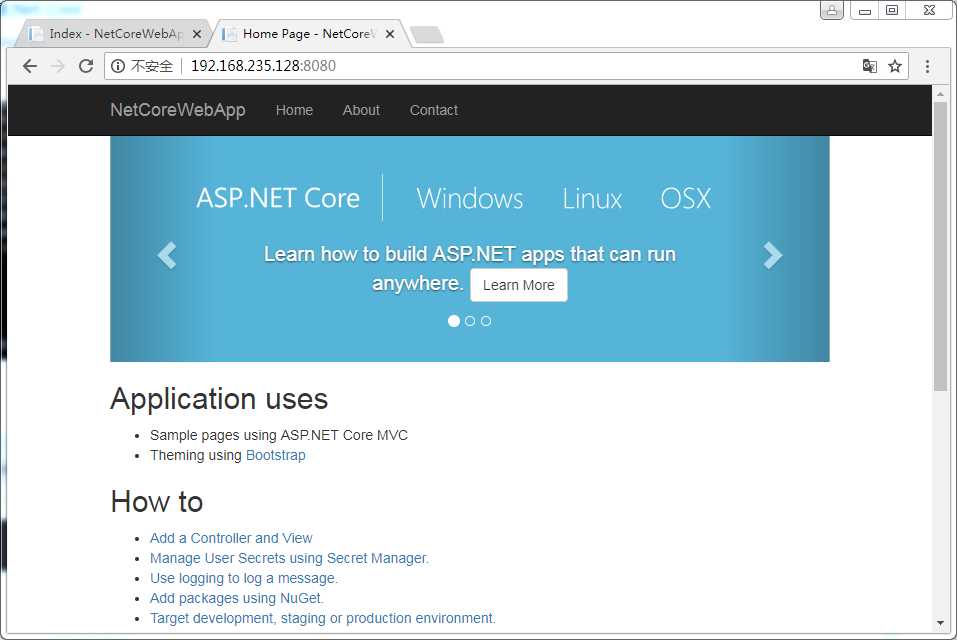Click the vertical scrollbar thumb
Viewport: 957px width, 640px height.
940,246
